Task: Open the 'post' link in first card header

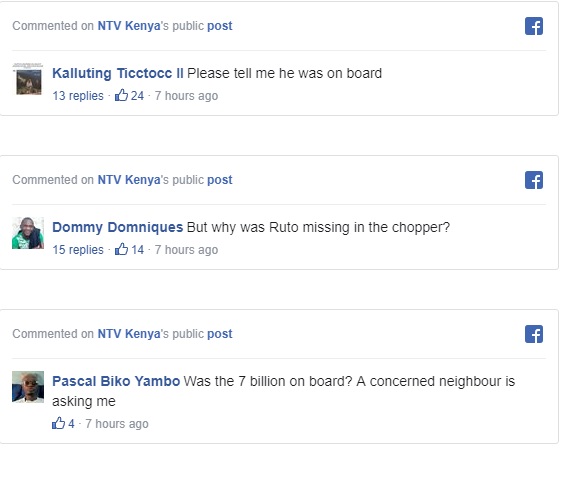Action: [220, 26]
